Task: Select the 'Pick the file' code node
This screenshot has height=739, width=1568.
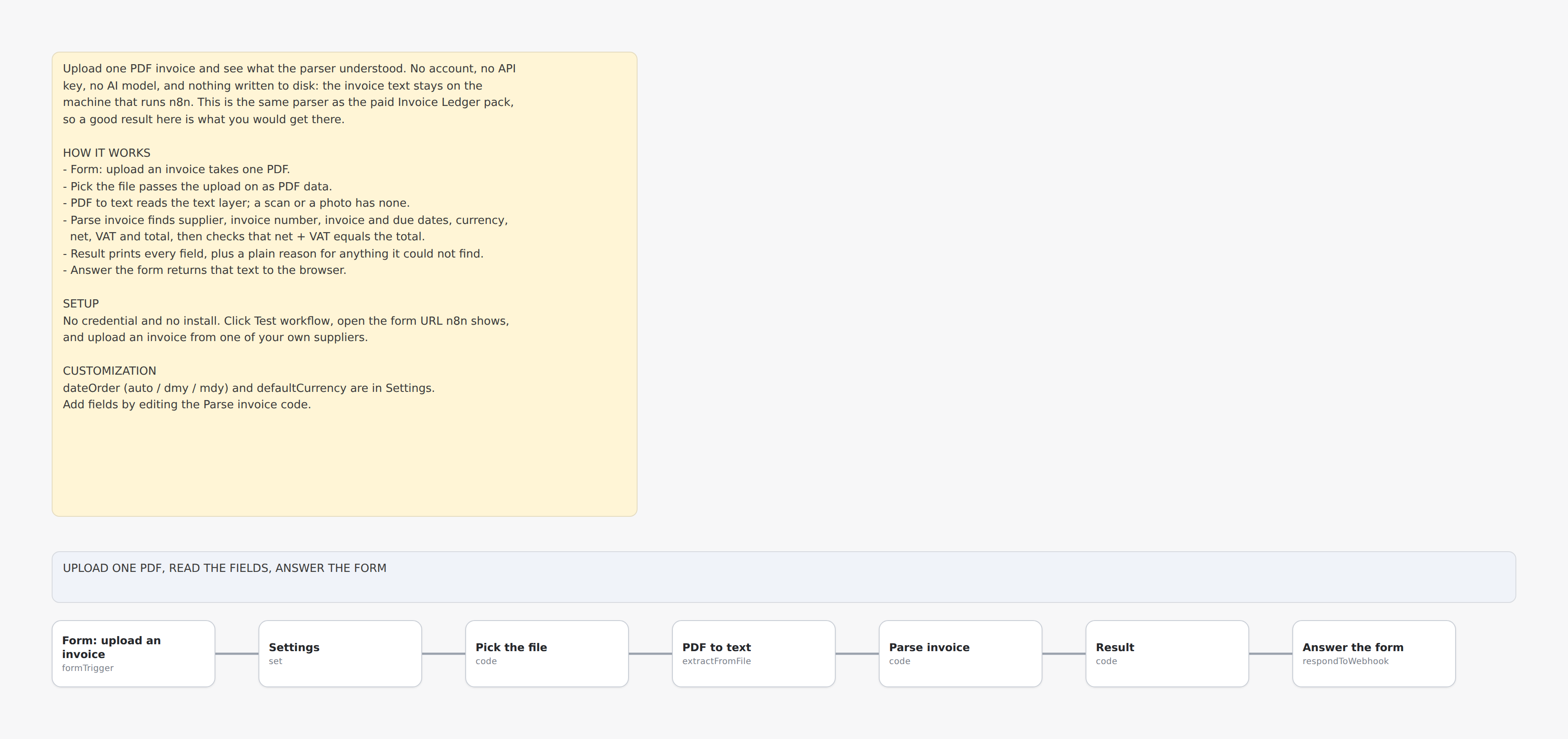Action: click(547, 654)
